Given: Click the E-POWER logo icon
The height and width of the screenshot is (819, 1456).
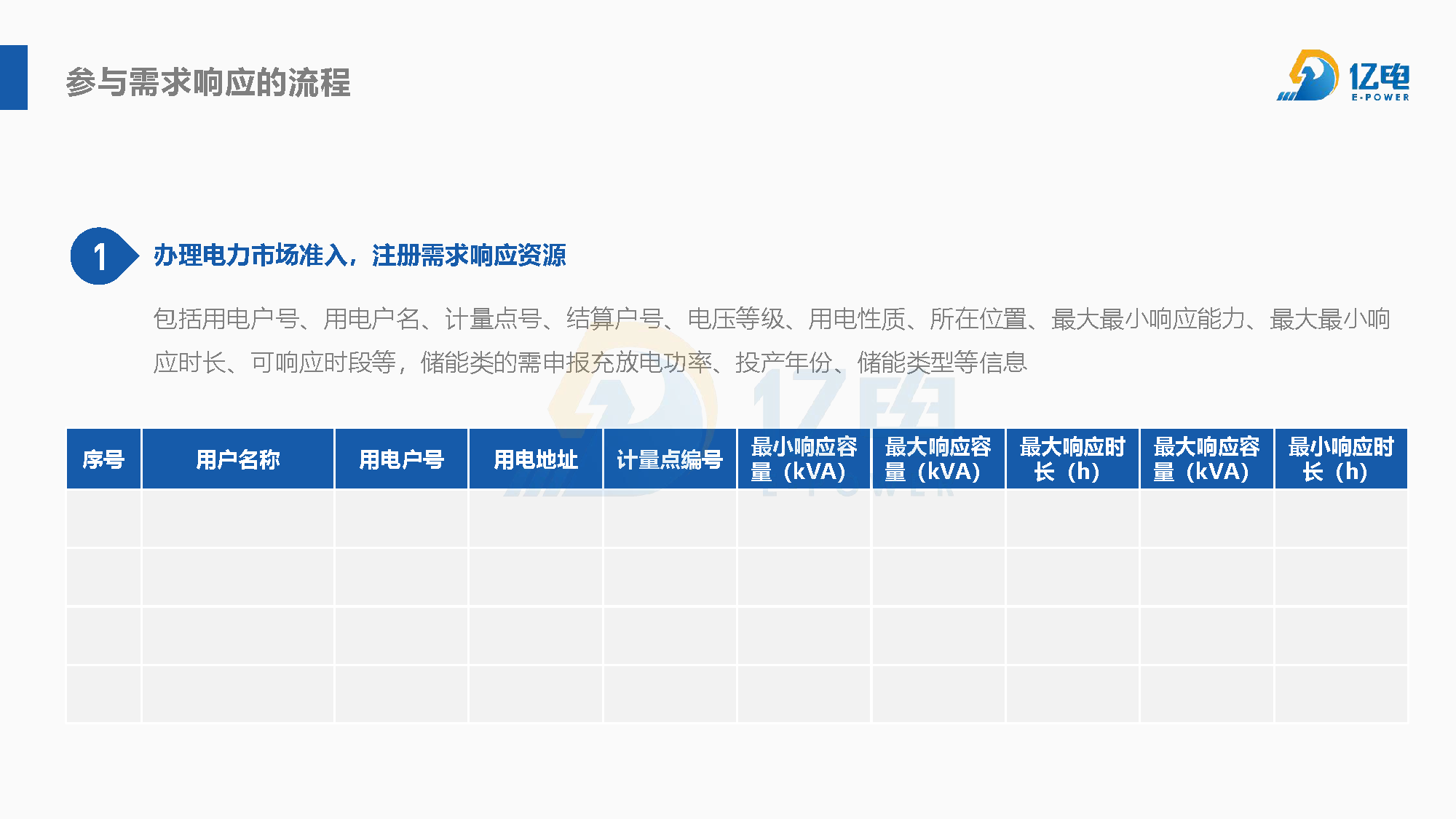Looking at the screenshot, I should [1310, 76].
